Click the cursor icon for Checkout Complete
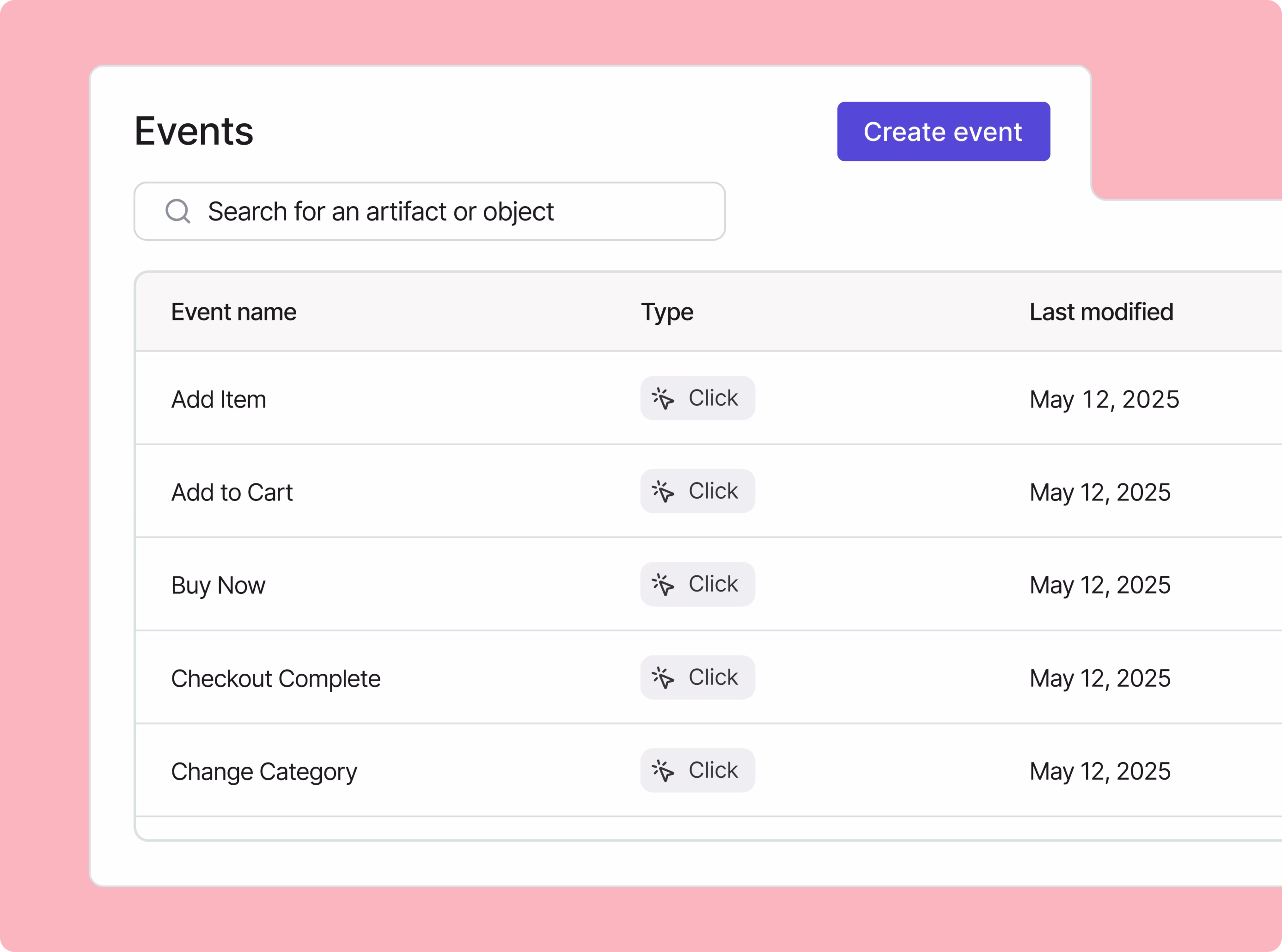The width and height of the screenshot is (1282, 952). (663, 677)
